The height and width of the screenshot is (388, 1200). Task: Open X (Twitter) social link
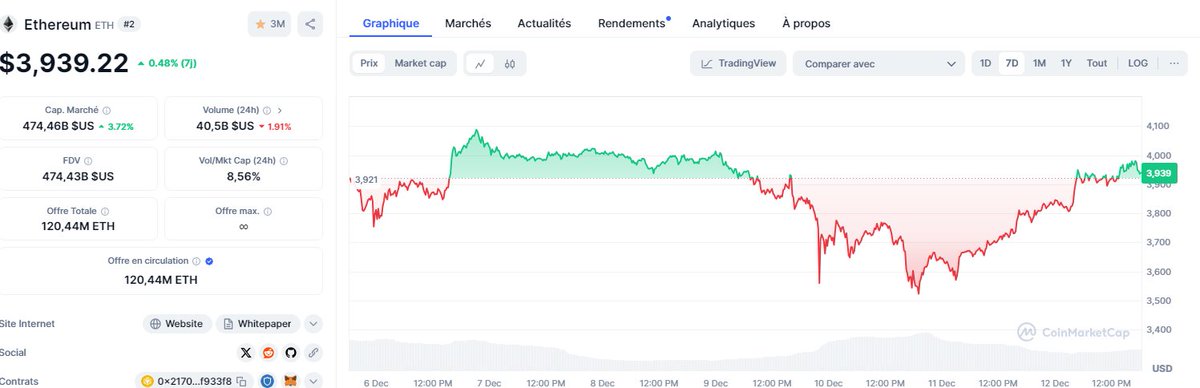click(x=247, y=353)
